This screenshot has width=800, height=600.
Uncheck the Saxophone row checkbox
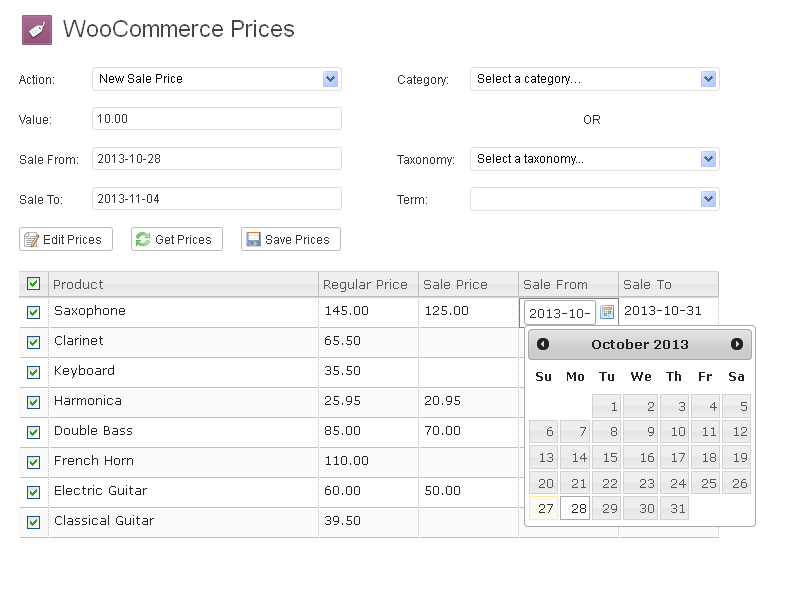pyautogui.click(x=34, y=312)
